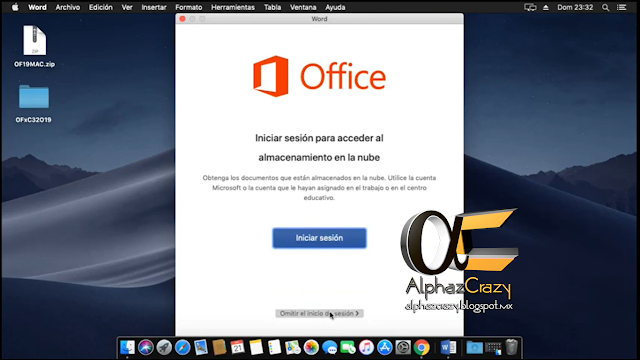The height and width of the screenshot is (360, 640).
Task: Open the Mail stamp icon in dock
Action: click(x=201, y=347)
